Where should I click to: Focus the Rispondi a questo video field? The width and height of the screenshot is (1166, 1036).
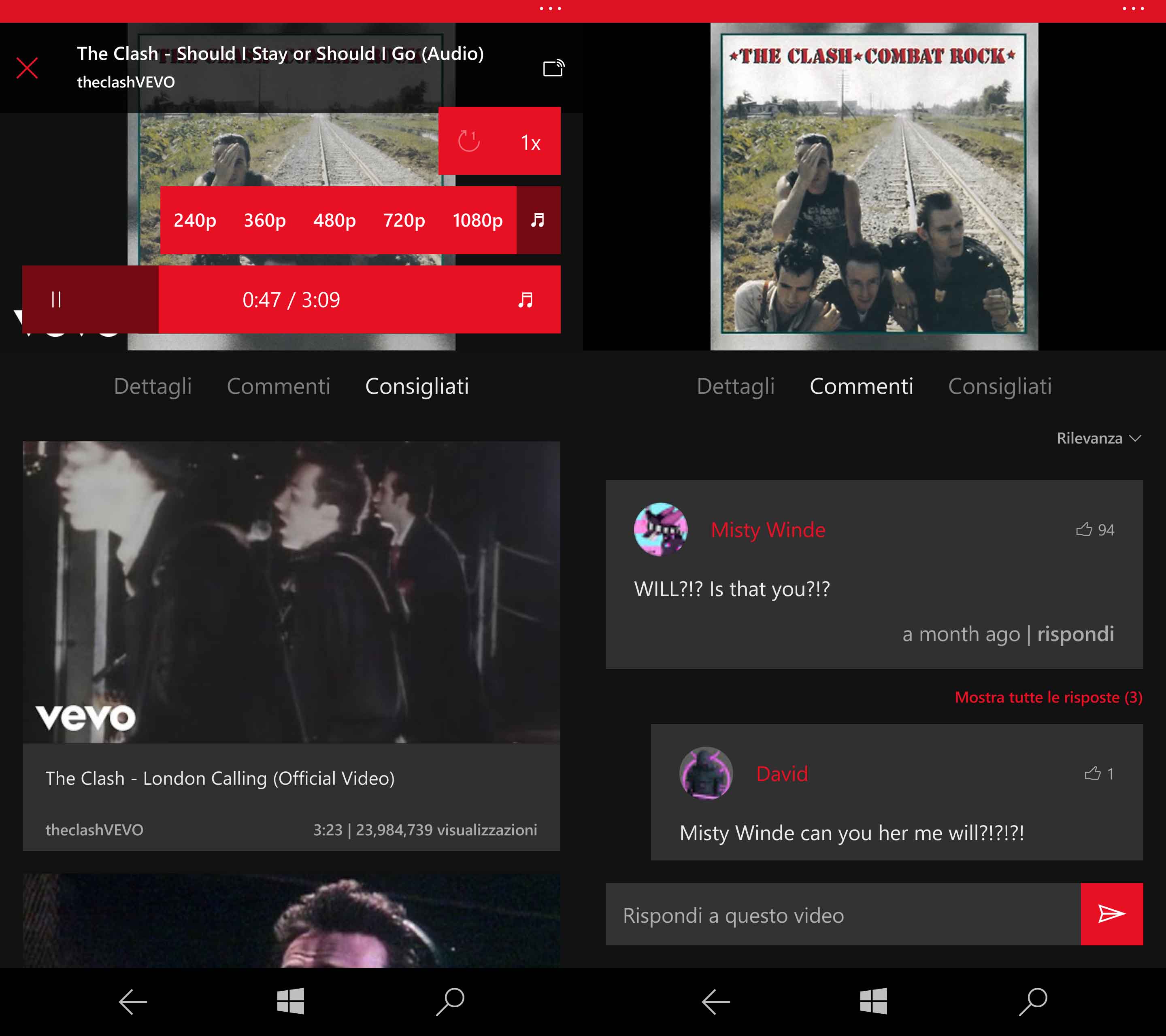point(843,915)
